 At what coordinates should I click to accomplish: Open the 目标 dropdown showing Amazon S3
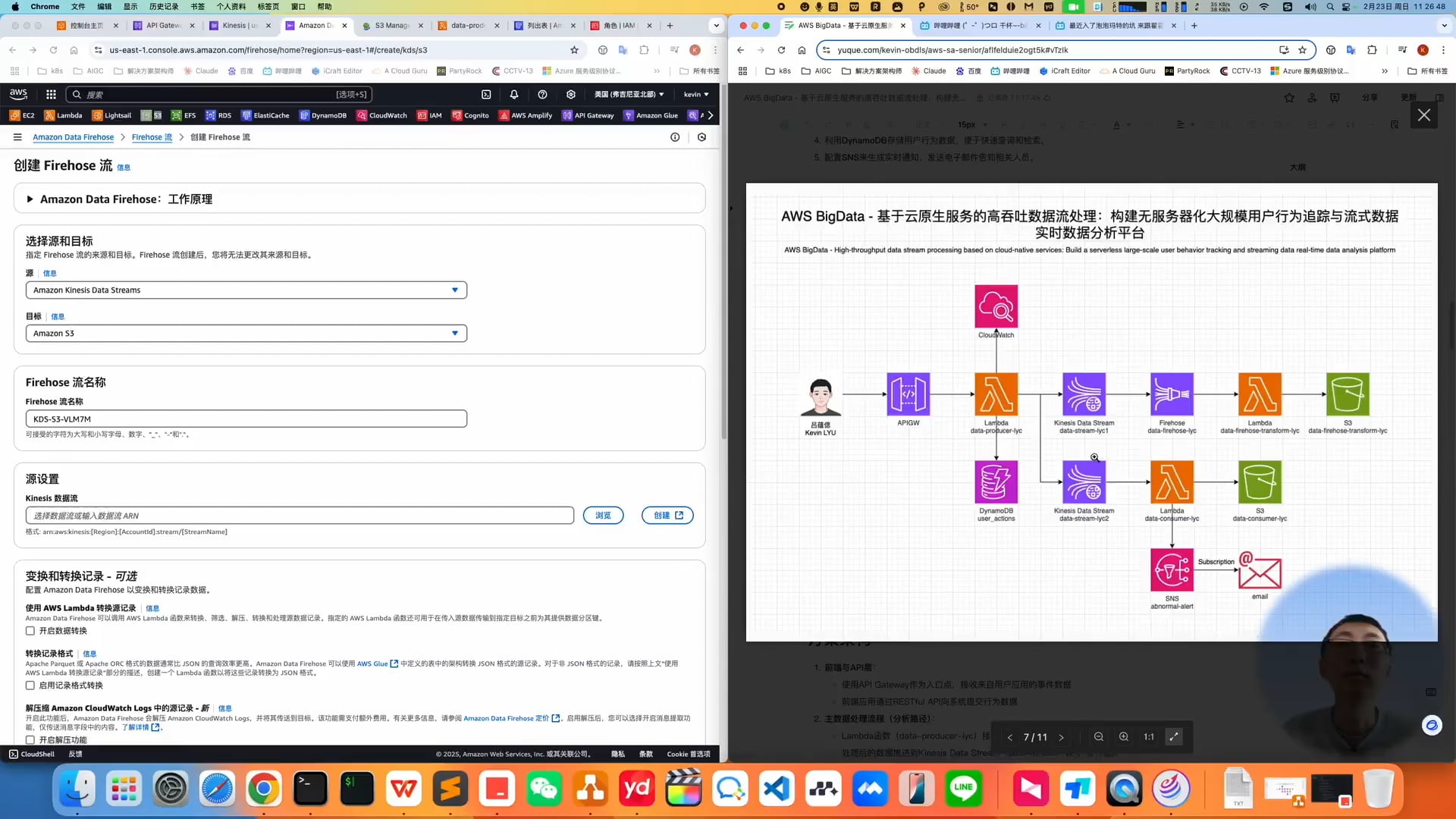pyautogui.click(x=246, y=333)
